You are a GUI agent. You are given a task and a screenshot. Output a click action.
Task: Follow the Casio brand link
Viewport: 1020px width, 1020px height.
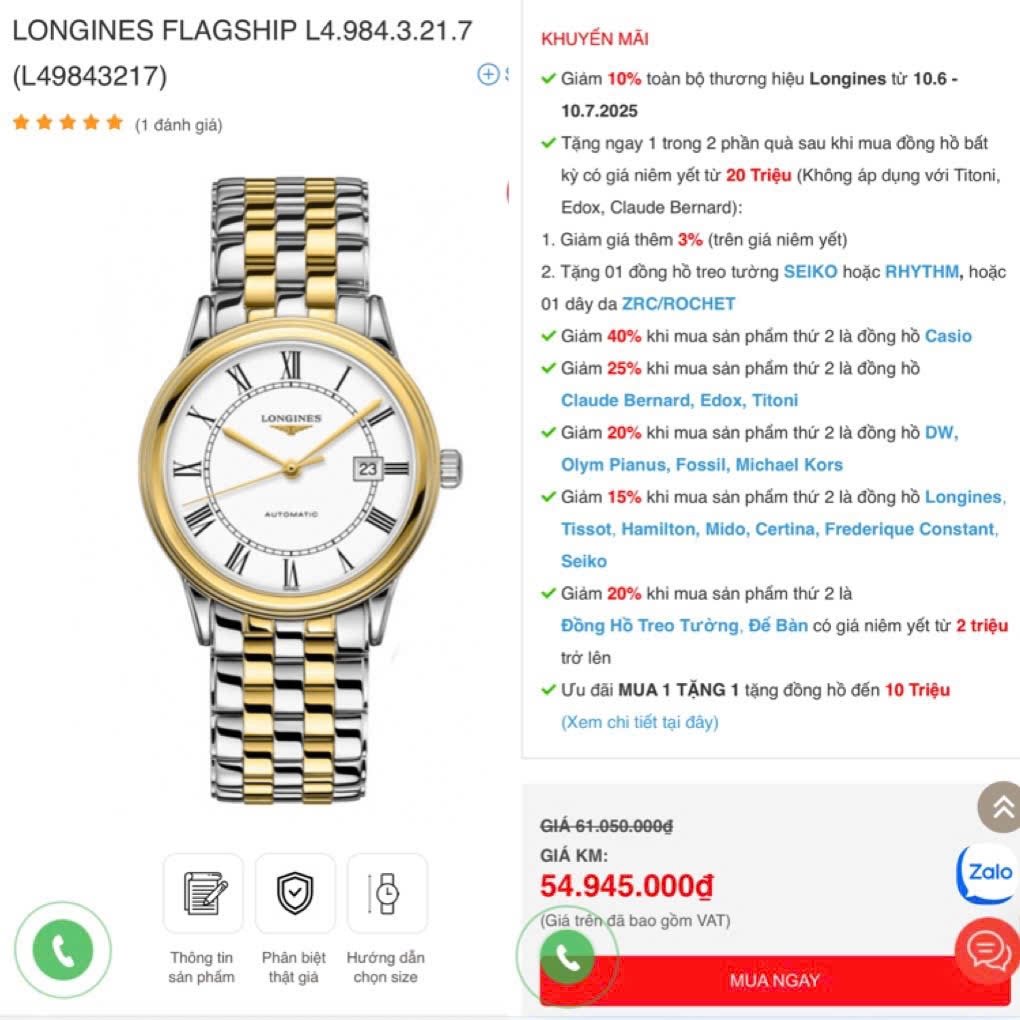coord(948,336)
